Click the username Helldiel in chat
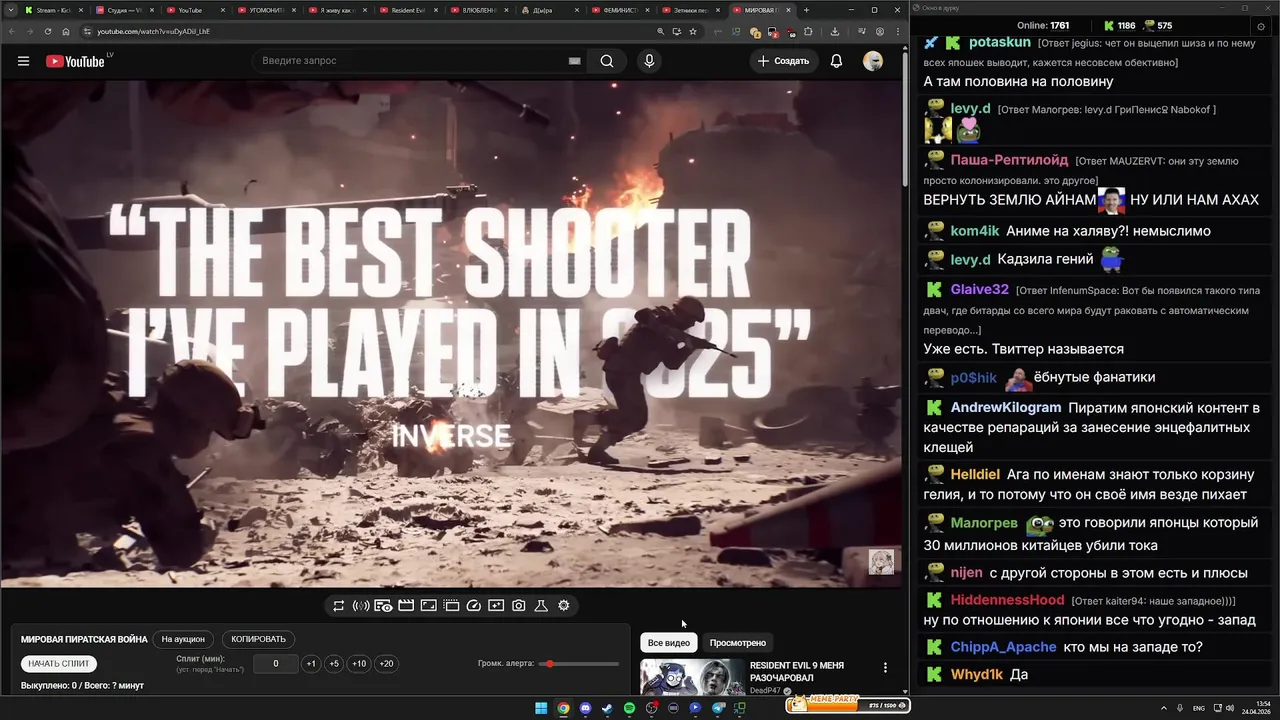Viewport: 1280px width, 720px height. 975,474
